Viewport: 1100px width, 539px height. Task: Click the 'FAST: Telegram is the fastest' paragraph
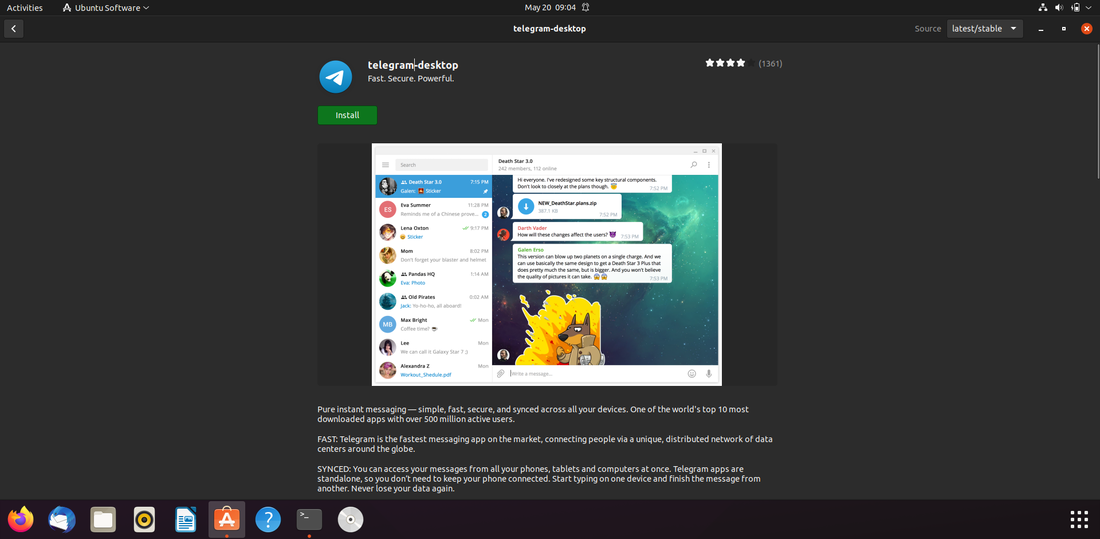tap(545, 444)
